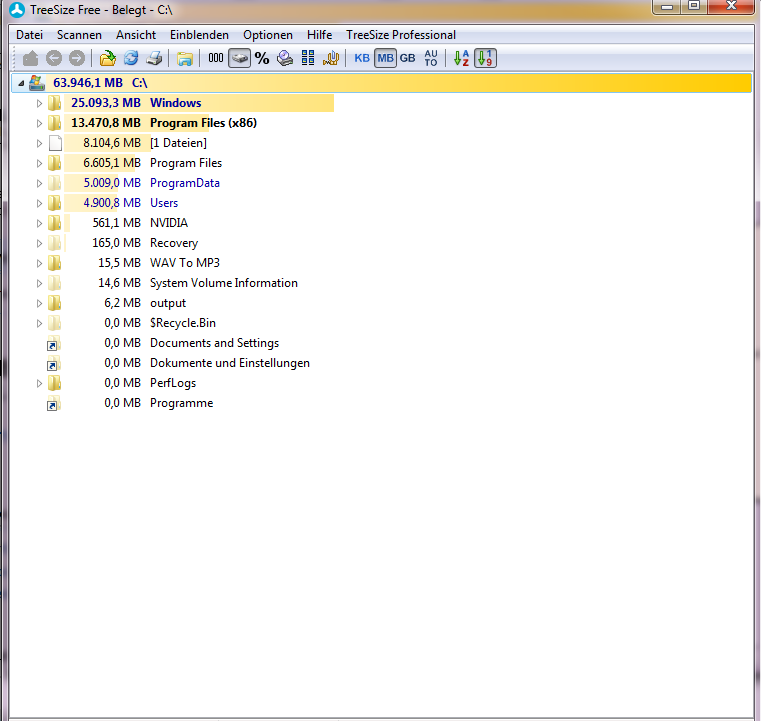Image resolution: width=761 pixels, height=721 pixels.
Task: Open the Einblenden menu
Action: [x=199, y=35]
